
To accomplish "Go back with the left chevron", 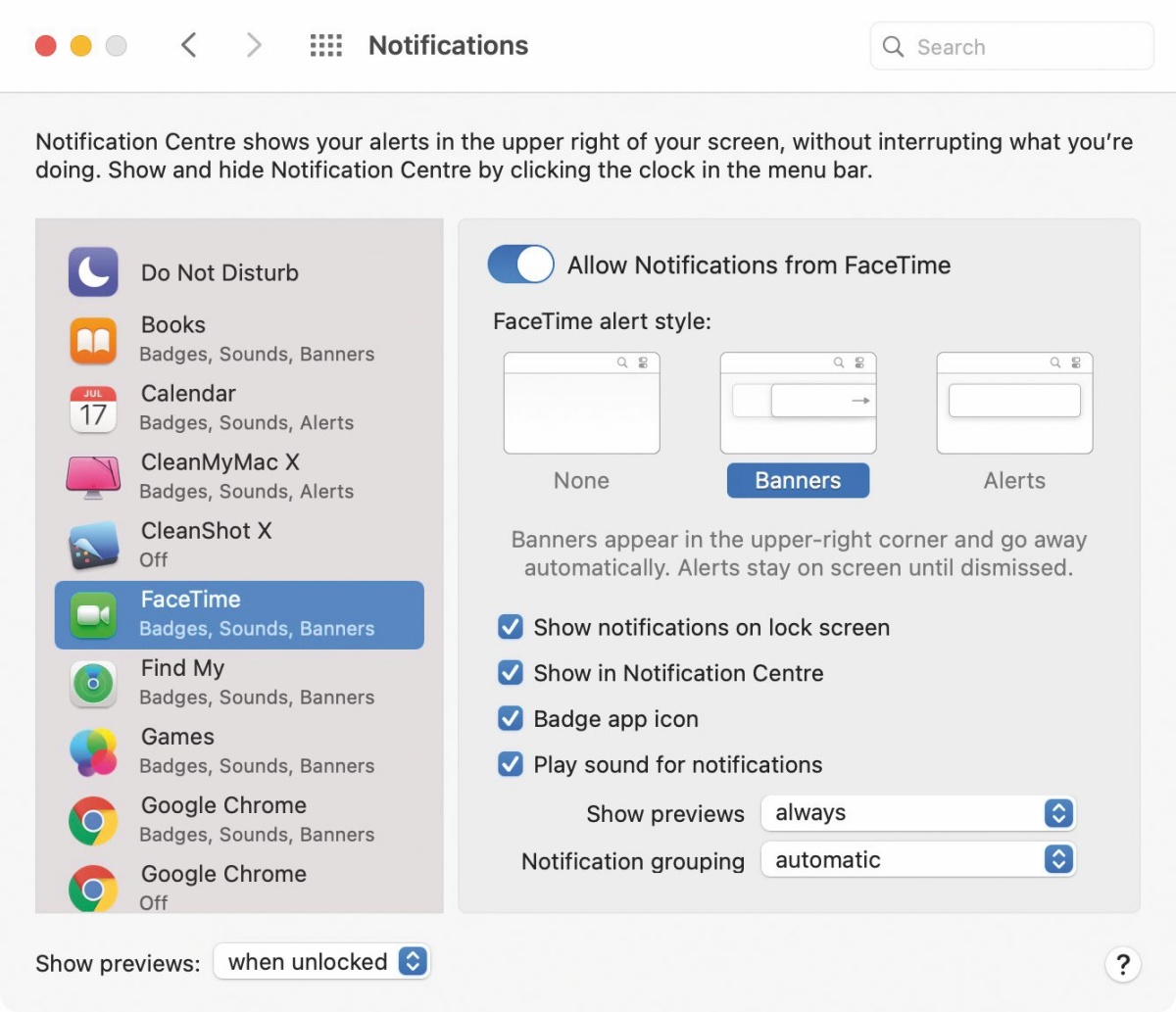I will coord(189,45).
